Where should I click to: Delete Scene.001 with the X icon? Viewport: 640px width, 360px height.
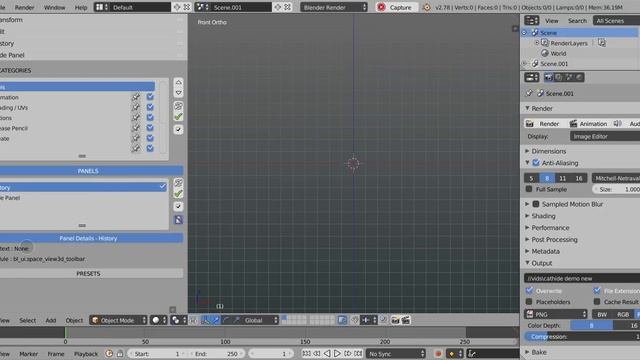tap(287, 7)
